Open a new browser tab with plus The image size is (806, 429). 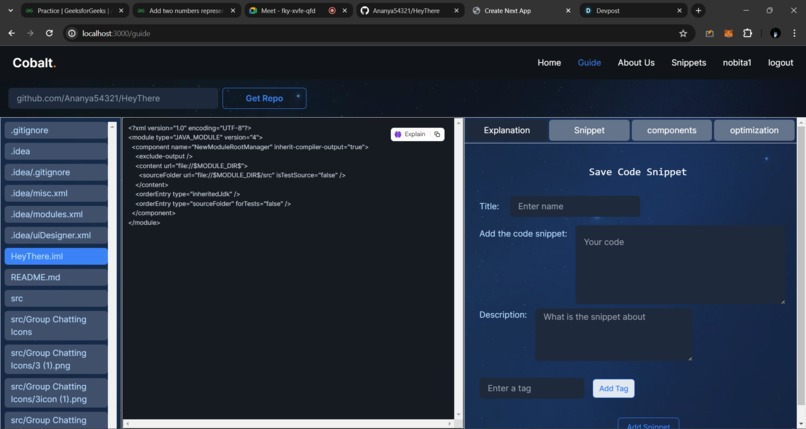[698, 10]
